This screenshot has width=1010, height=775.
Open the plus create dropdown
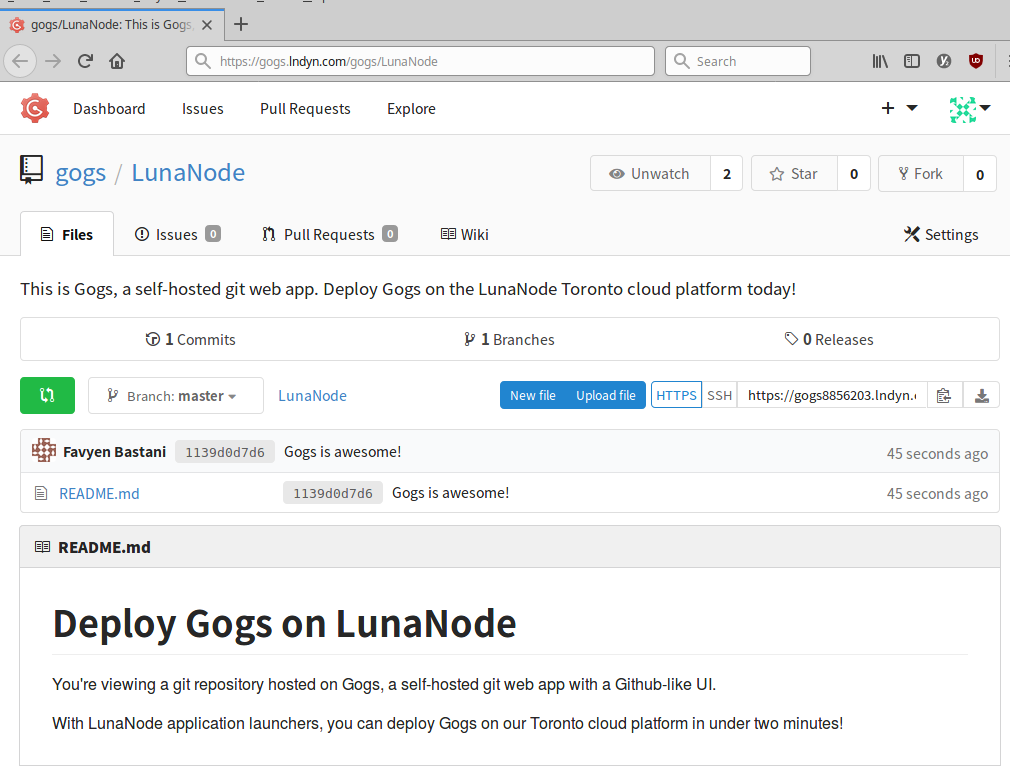(899, 108)
